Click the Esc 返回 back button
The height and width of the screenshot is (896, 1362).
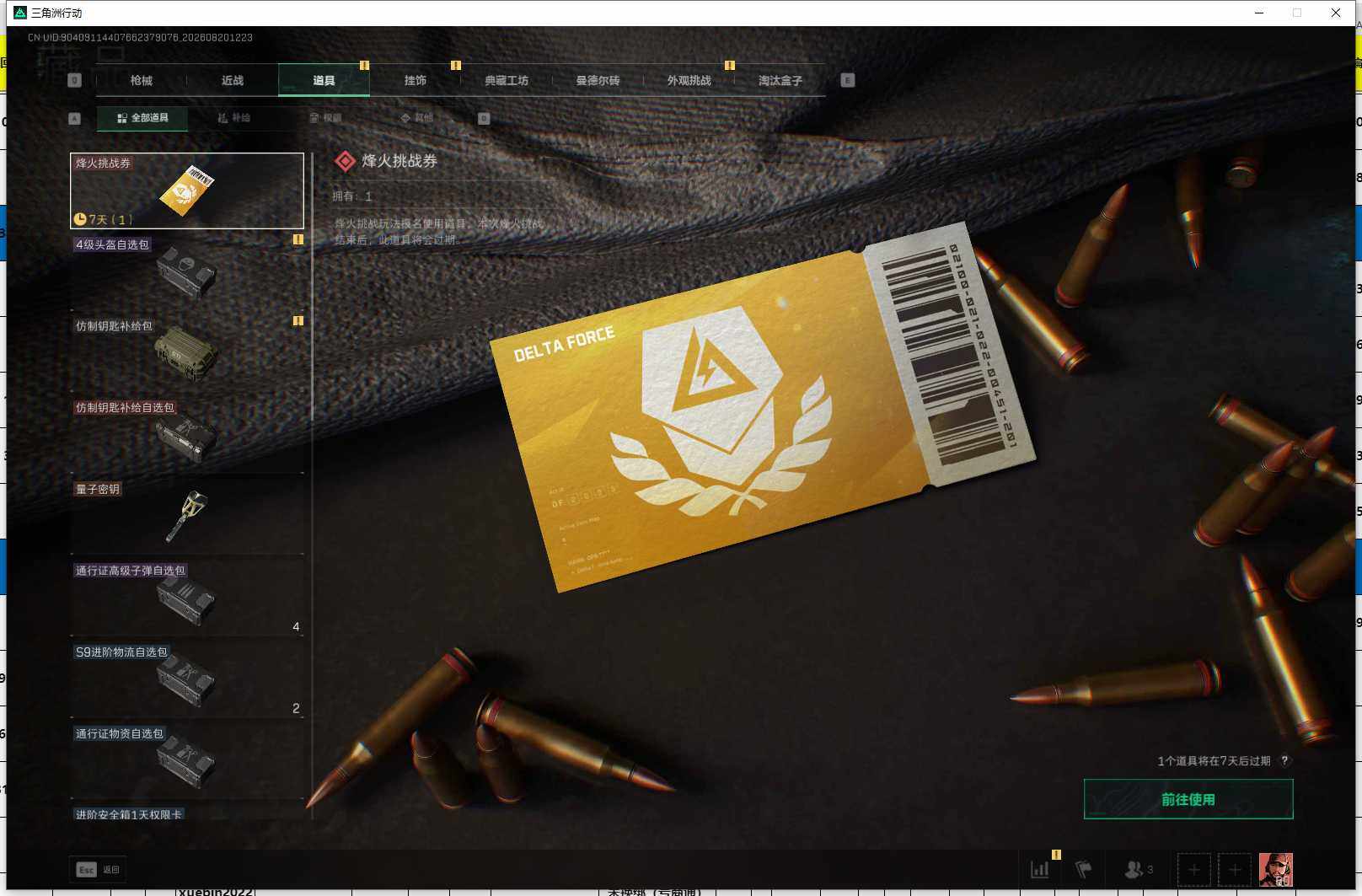(x=99, y=870)
